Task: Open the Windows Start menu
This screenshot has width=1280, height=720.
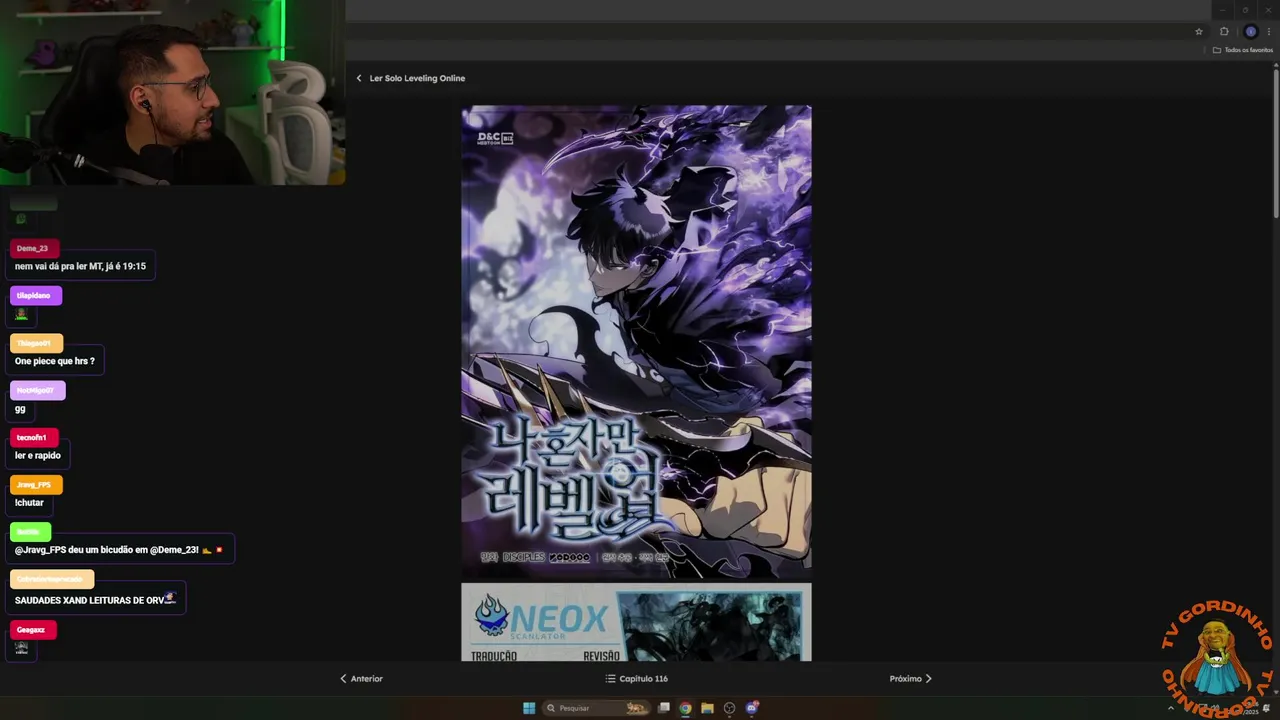Action: (529, 708)
